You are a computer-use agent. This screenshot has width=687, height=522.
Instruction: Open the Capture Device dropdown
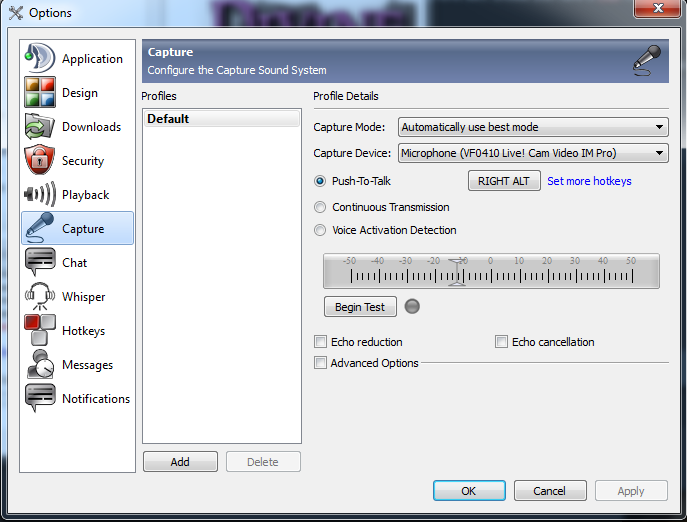[533, 153]
